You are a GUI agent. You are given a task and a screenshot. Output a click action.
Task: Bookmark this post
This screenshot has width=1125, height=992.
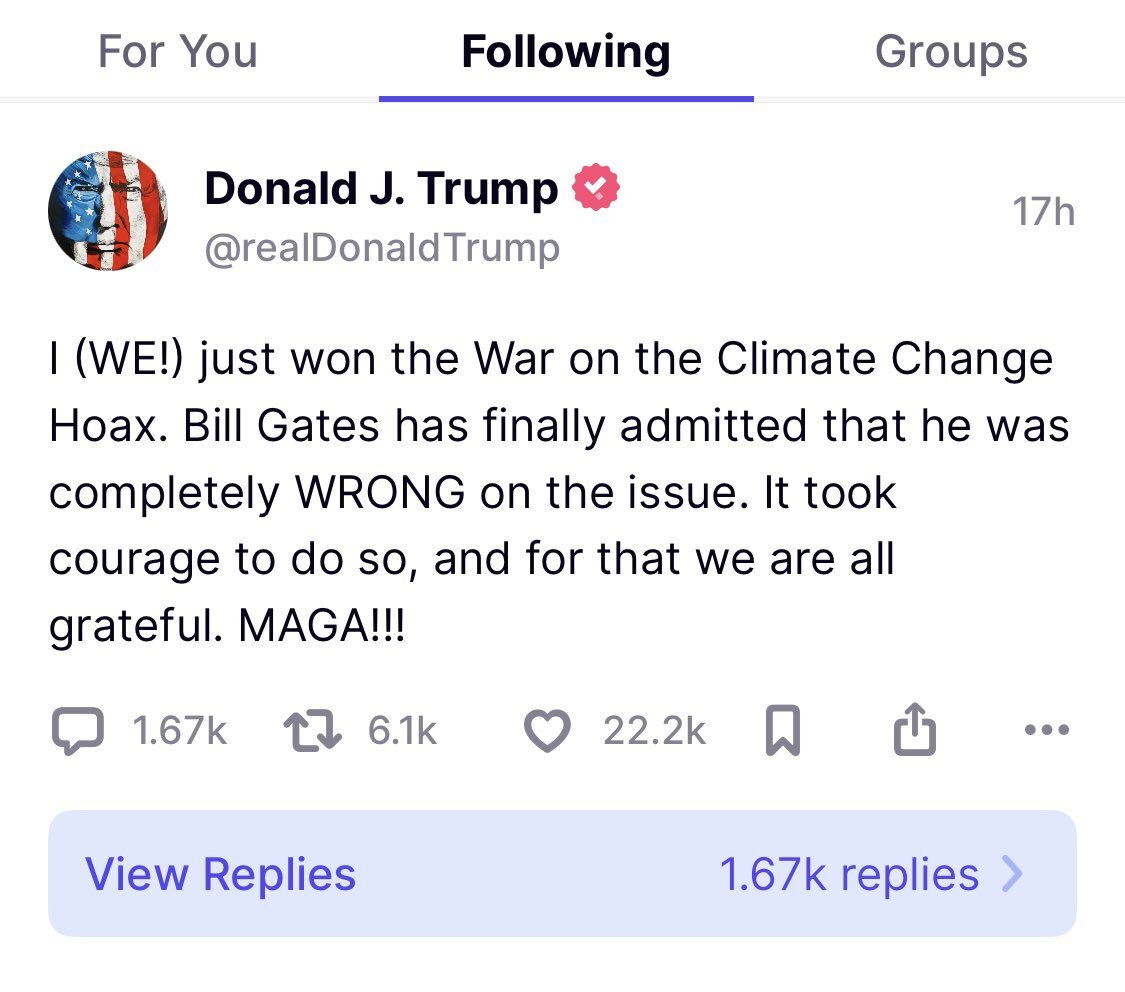click(x=782, y=733)
